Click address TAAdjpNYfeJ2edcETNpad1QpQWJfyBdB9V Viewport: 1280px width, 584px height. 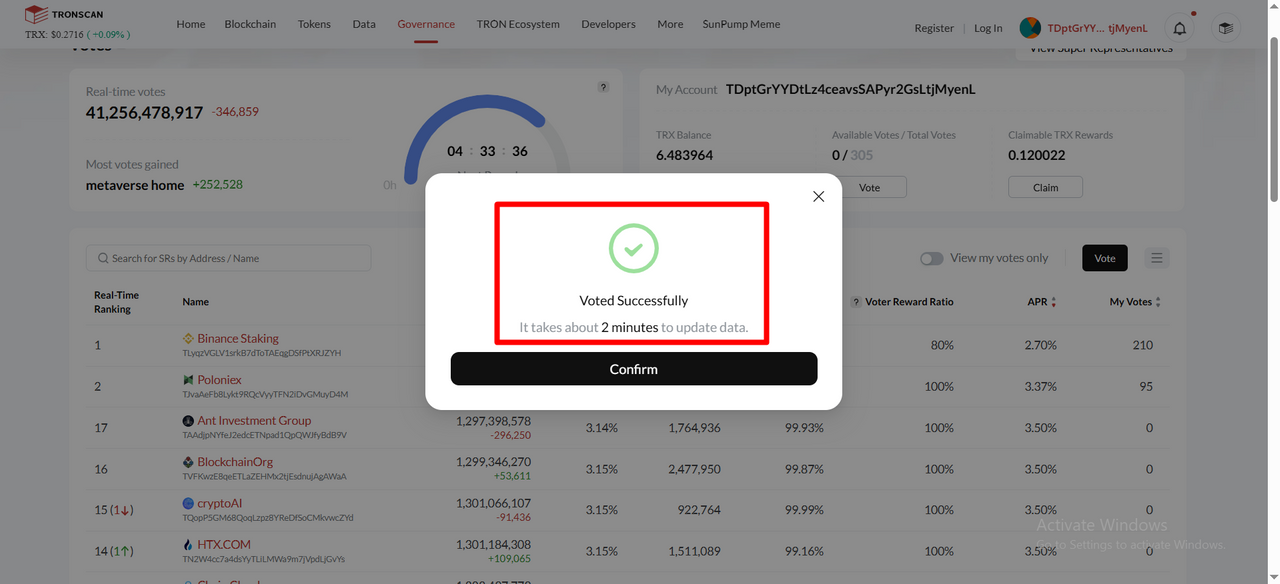click(264, 435)
